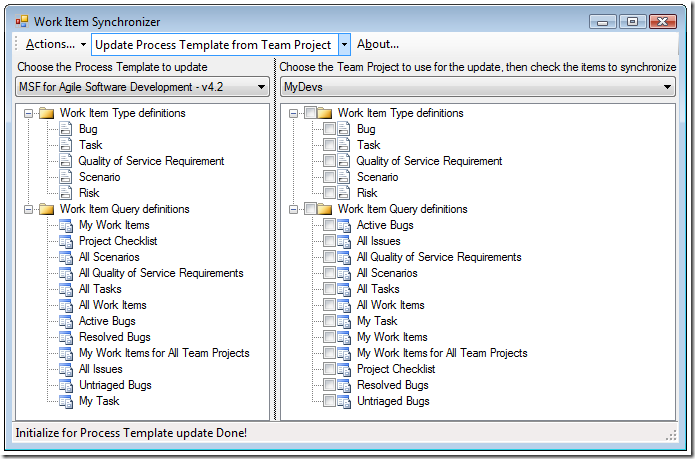Minimize the Work Item Synchronizer window
The width and height of the screenshot is (695, 459).
(603, 22)
